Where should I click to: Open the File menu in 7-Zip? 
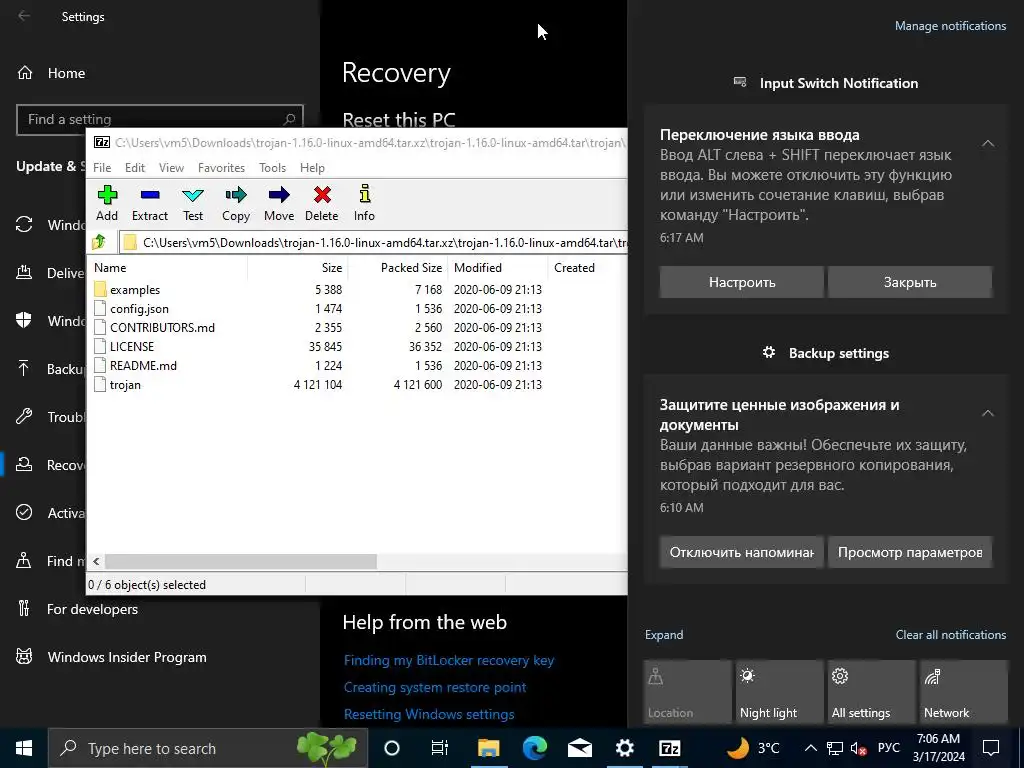[x=102, y=168]
